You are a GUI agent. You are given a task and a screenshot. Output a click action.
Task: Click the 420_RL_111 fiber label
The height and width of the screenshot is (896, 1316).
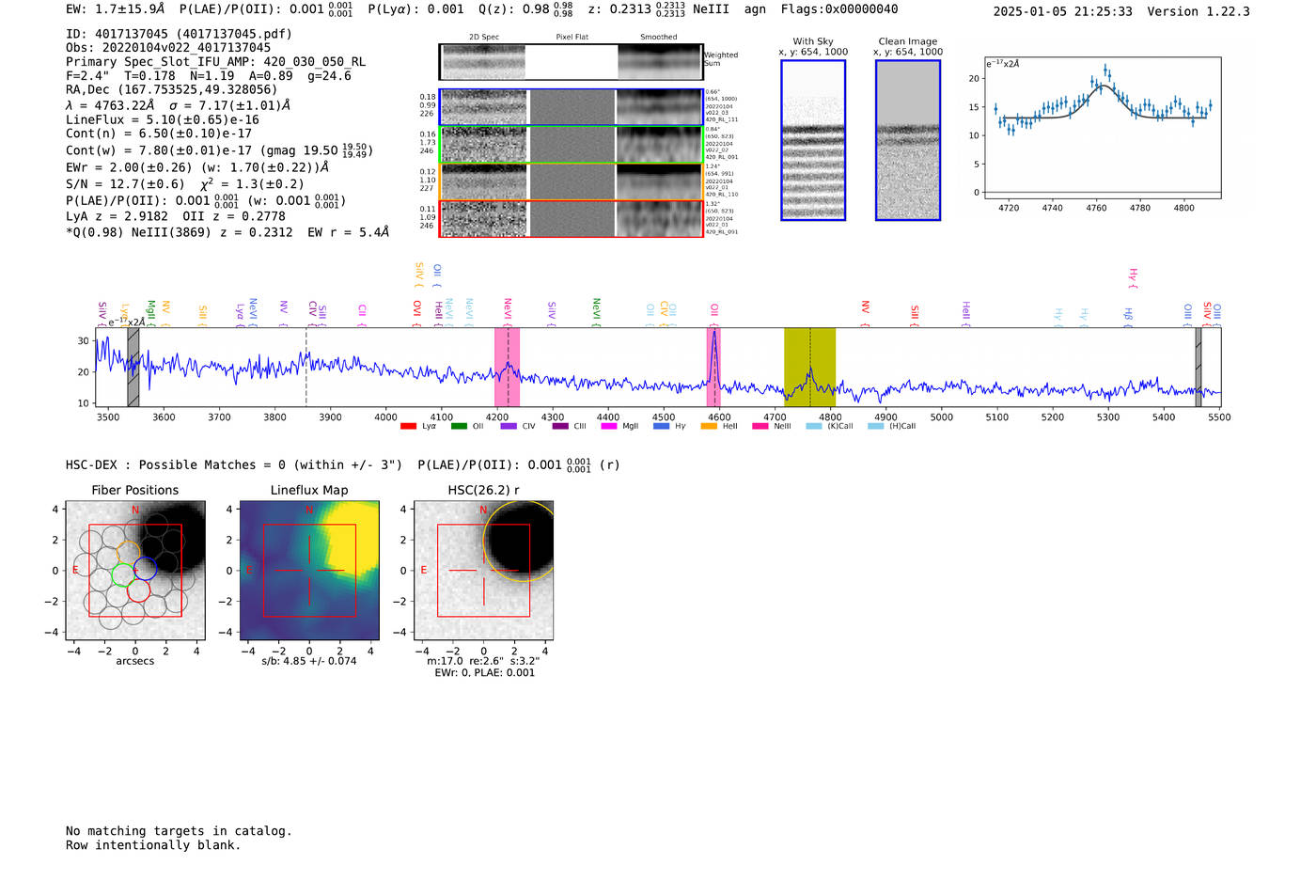[x=722, y=119]
